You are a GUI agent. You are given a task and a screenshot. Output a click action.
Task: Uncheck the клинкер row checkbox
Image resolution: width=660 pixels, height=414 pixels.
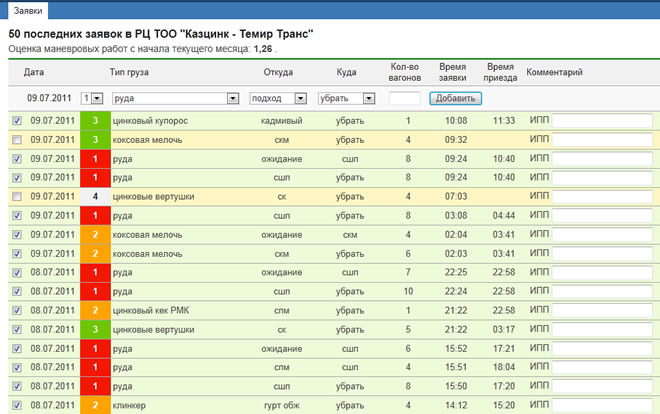[x=17, y=405]
